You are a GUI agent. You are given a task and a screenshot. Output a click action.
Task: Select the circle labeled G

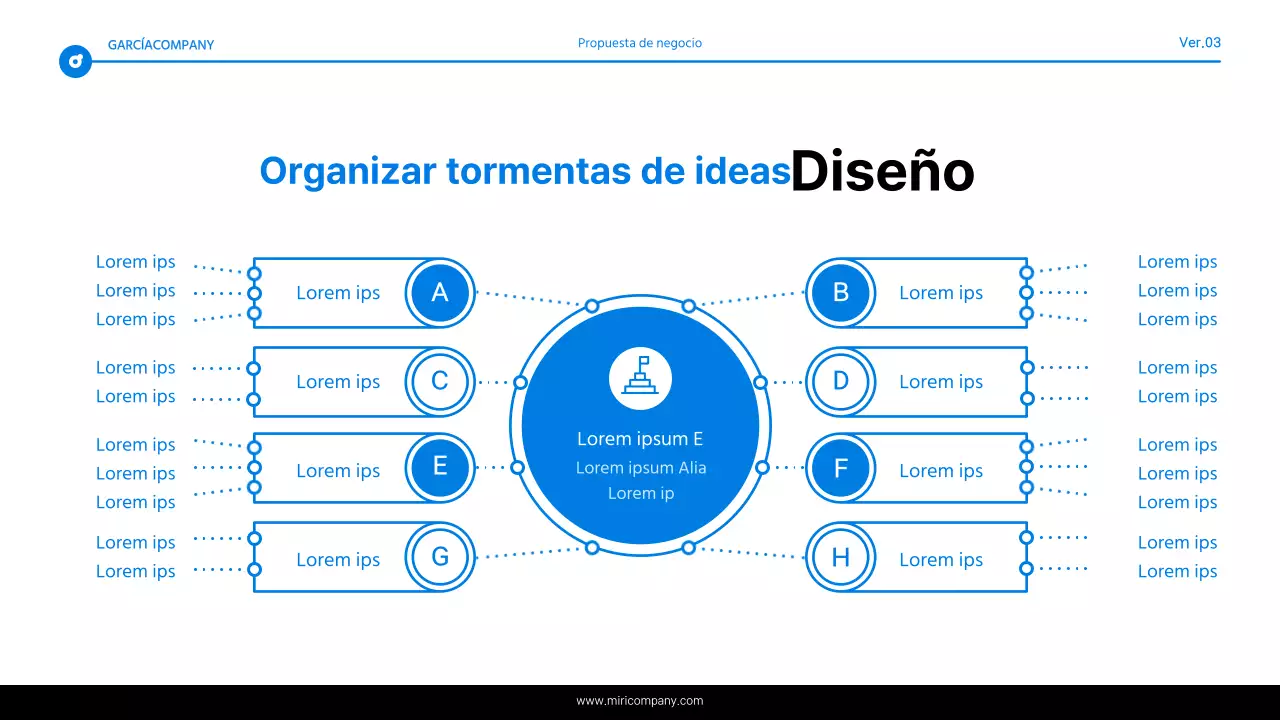point(440,558)
